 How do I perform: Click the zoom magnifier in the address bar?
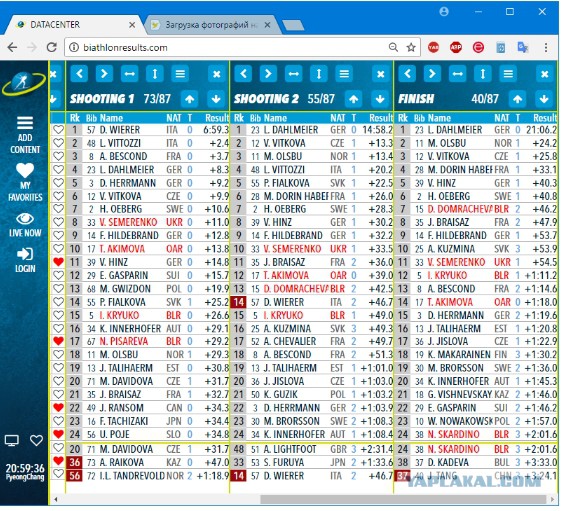tap(393, 47)
